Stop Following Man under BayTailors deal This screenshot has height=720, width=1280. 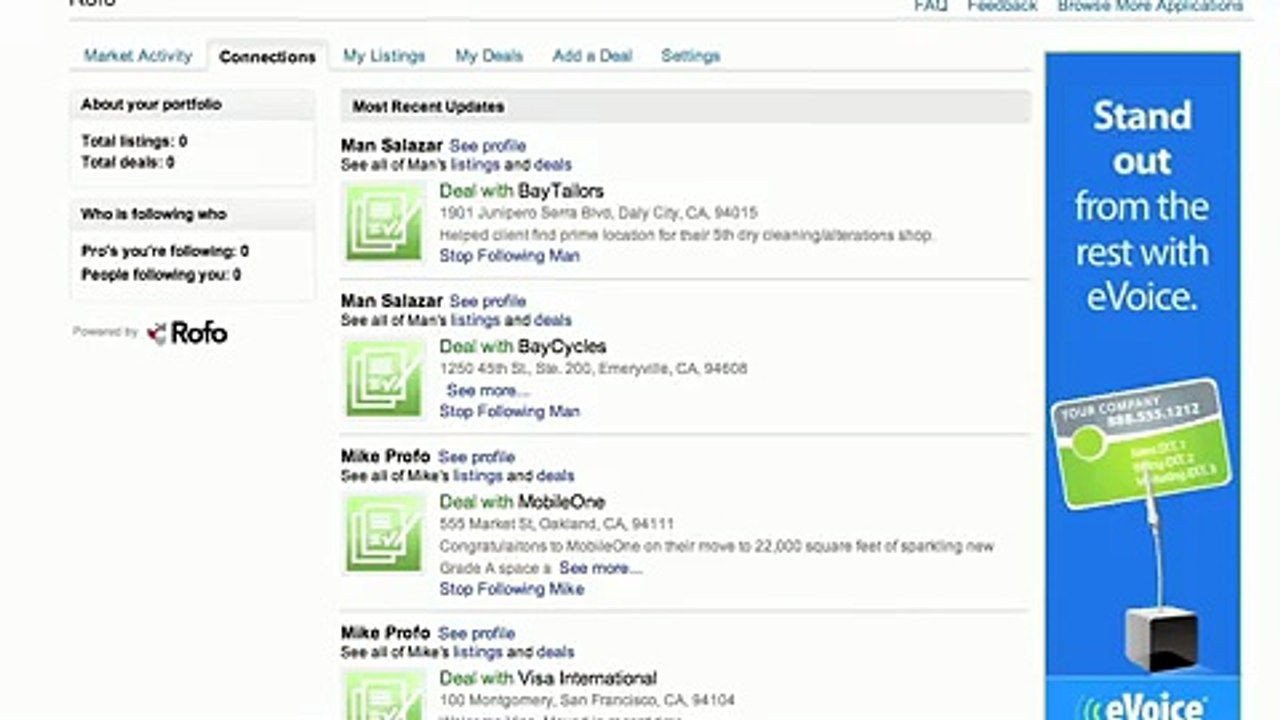(x=509, y=256)
